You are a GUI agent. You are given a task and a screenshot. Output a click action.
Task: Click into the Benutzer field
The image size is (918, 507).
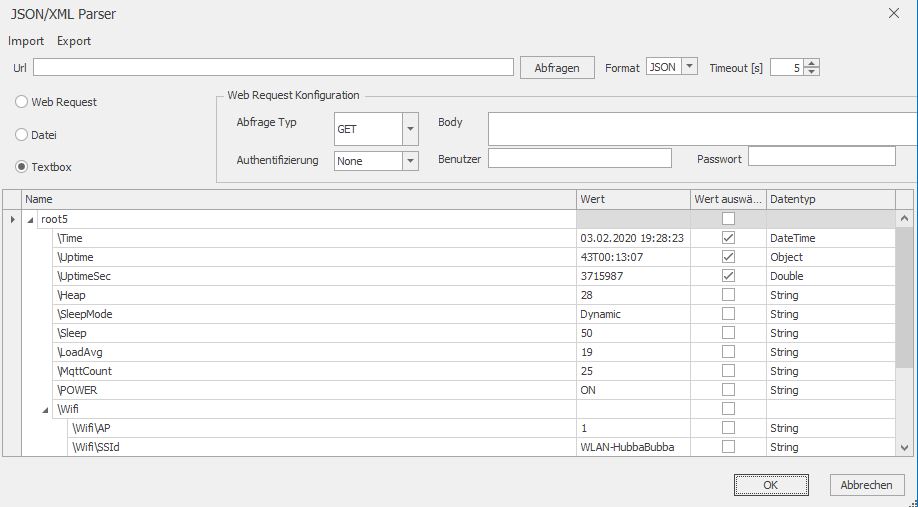click(580, 158)
